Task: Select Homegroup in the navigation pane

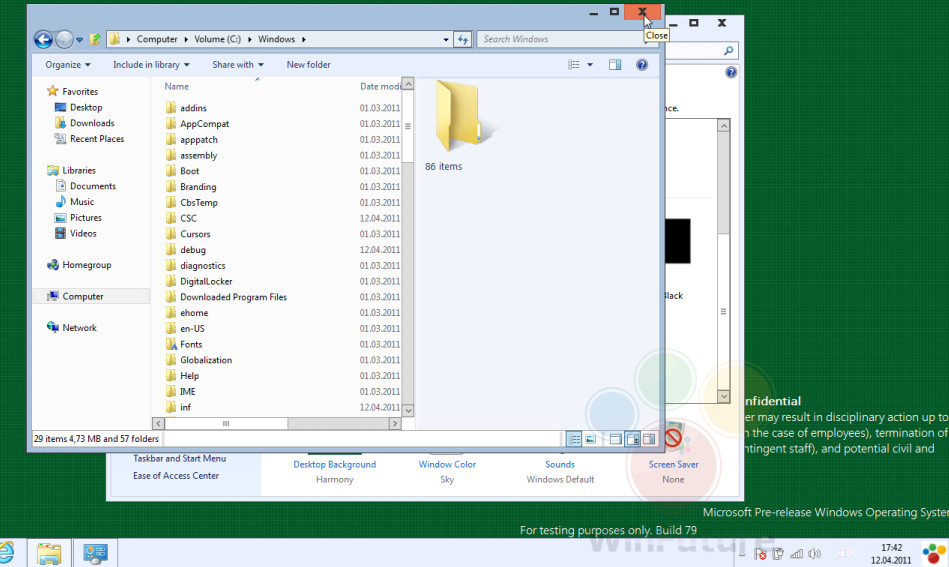Action: [x=79, y=264]
